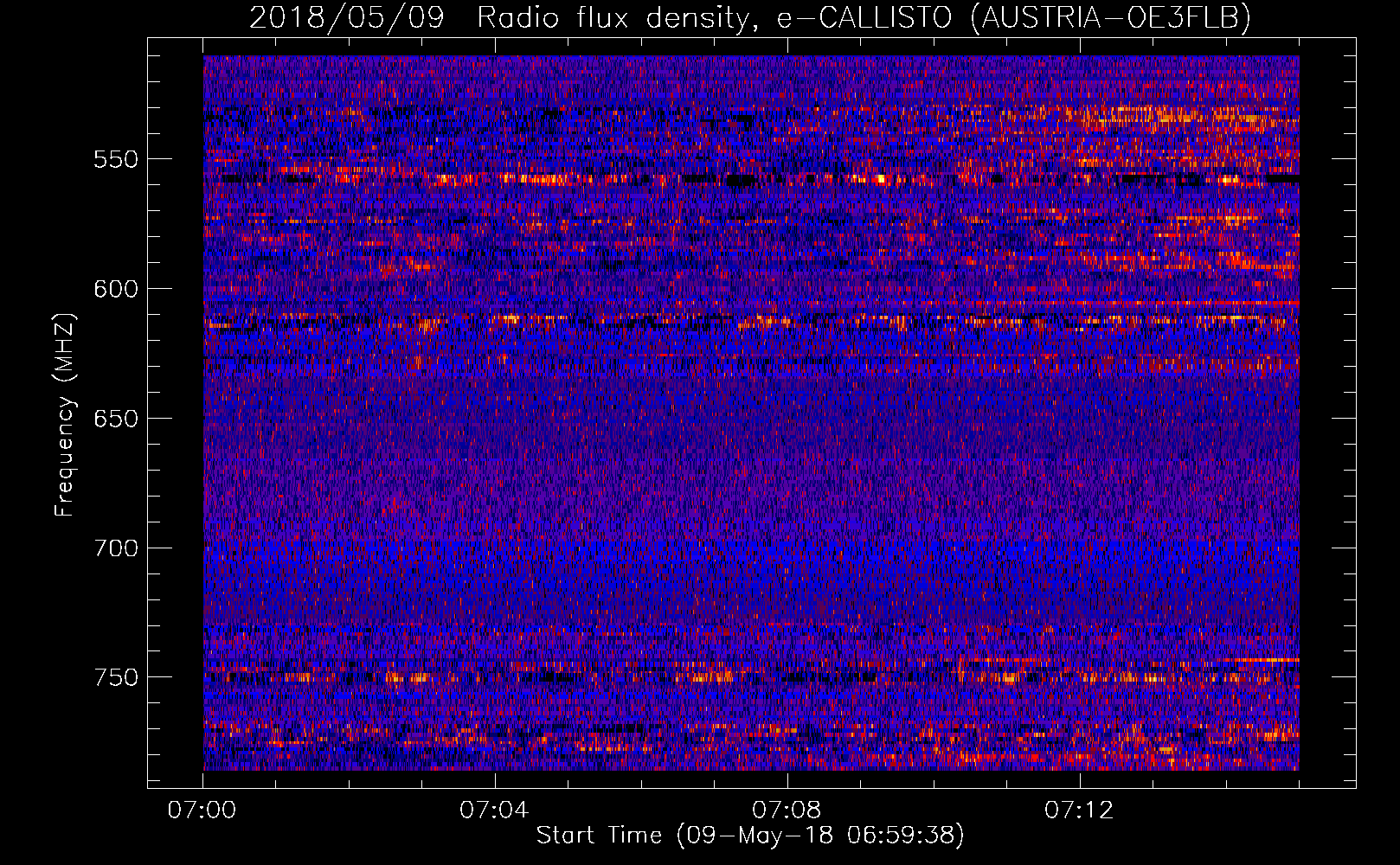Click the station name "(AUSTRIA-OE3FLB)"
Viewport: 1400px width, 865px height.
[1111, 17]
